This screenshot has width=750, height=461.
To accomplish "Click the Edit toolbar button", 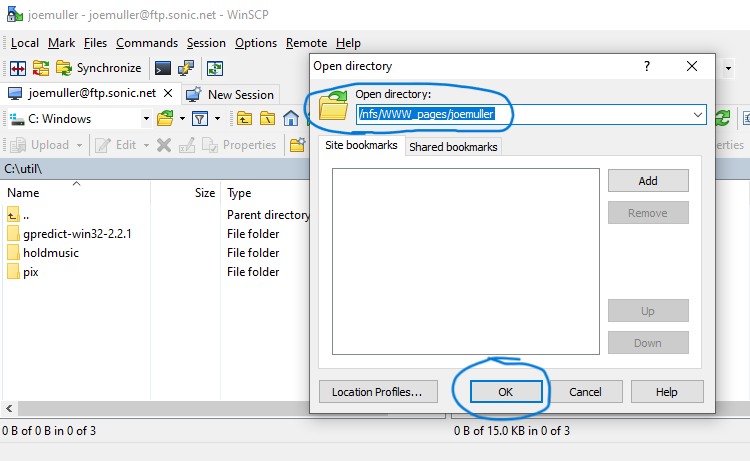I will tap(116, 145).
